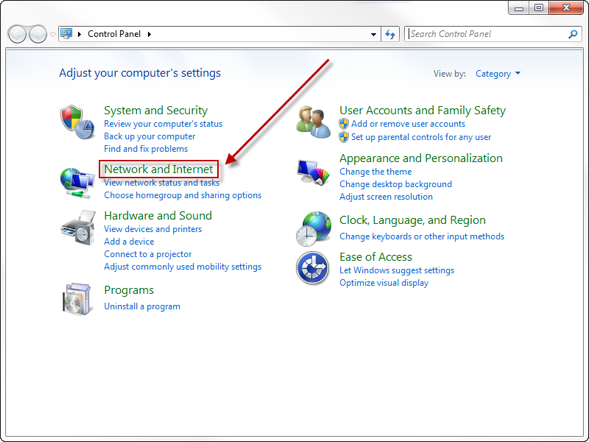This screenshot has height=442, width=589.
Task: Click the User Accounts people icon
Action: point(313,122)
